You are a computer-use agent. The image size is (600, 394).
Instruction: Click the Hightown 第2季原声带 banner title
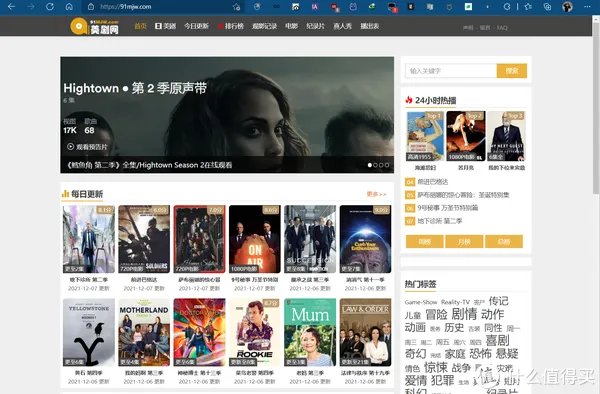coord(135,88)
